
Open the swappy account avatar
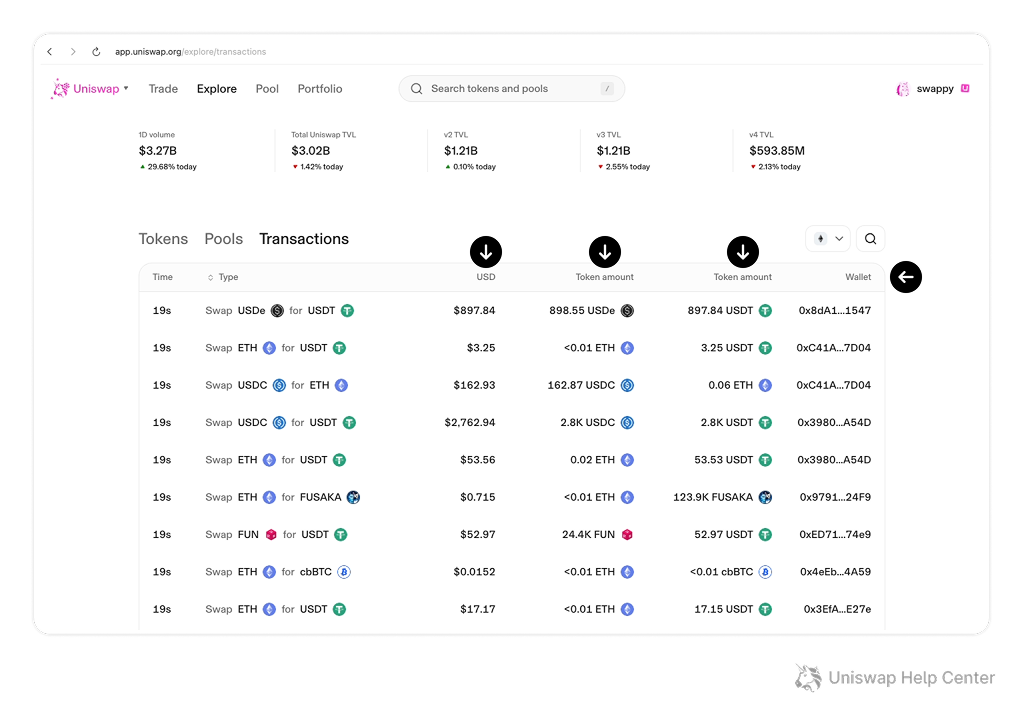click(x=903, y=89)
